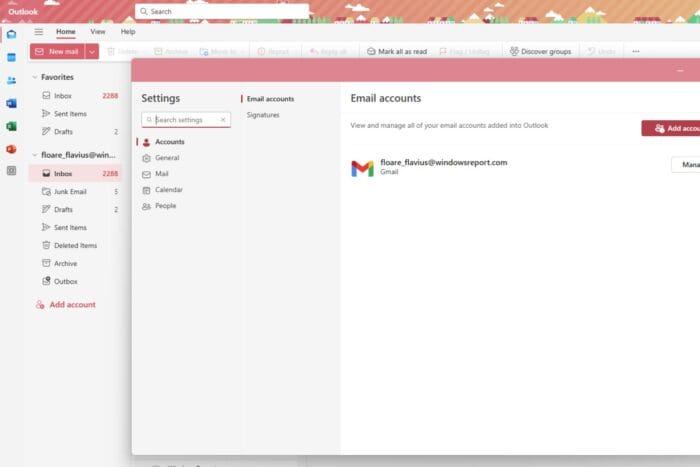Viewport: 700px width, 467px height.
Task: Open Email accounts settings sub-page
Action: click(270, 99)
